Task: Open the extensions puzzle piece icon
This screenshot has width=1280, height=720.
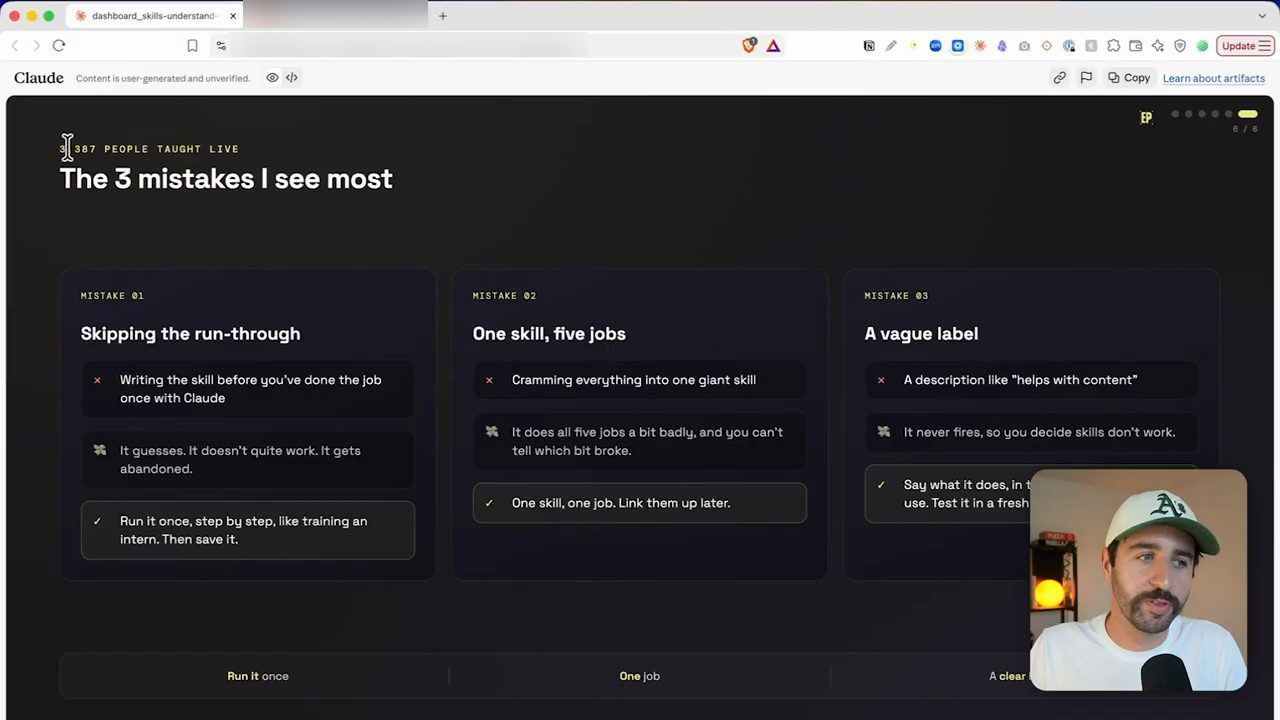Action: [x=1113, y=46]
